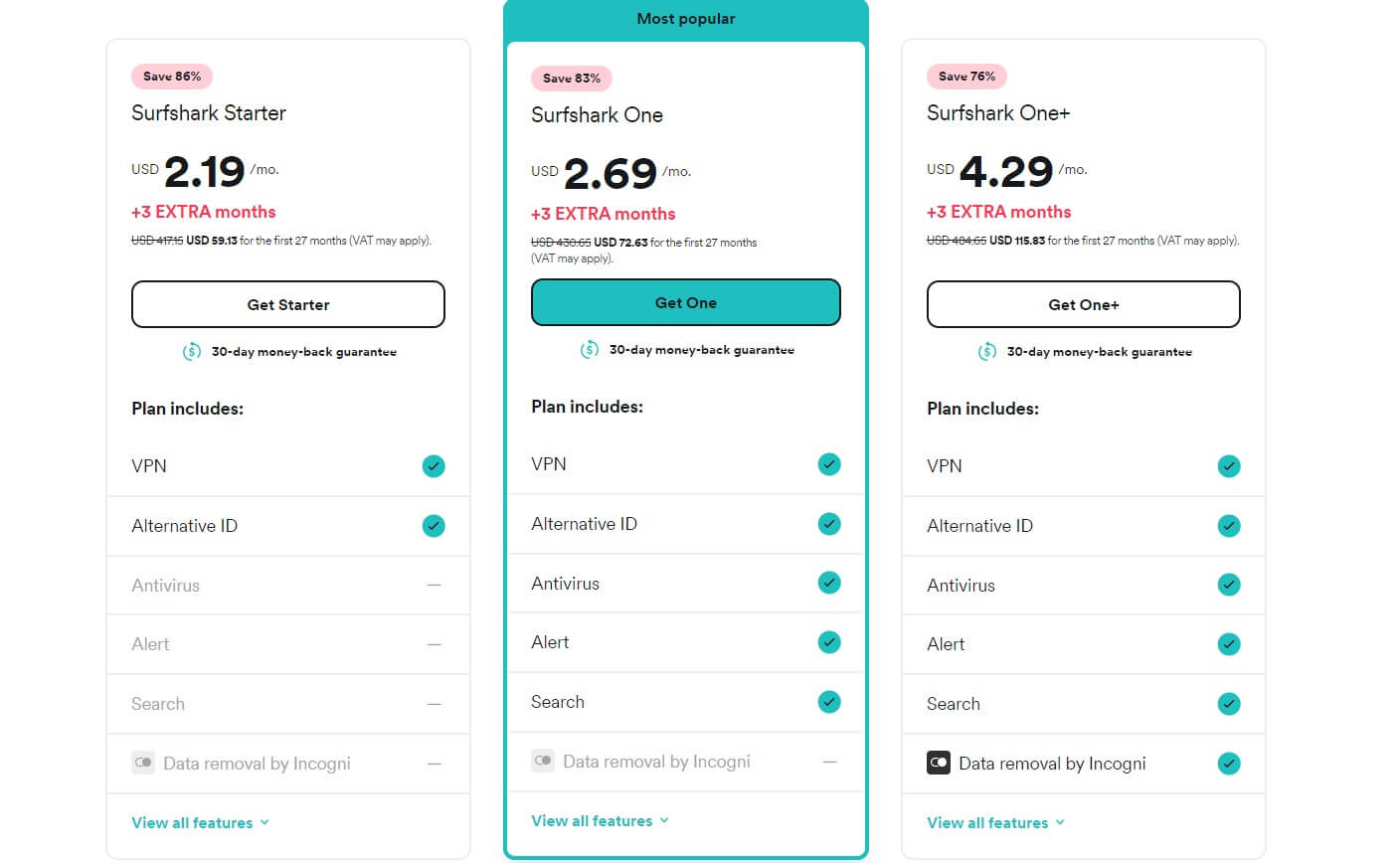1400x863 pixels.
Task: Select the Surfshark One+ plan title
Action: click(998, 113)
